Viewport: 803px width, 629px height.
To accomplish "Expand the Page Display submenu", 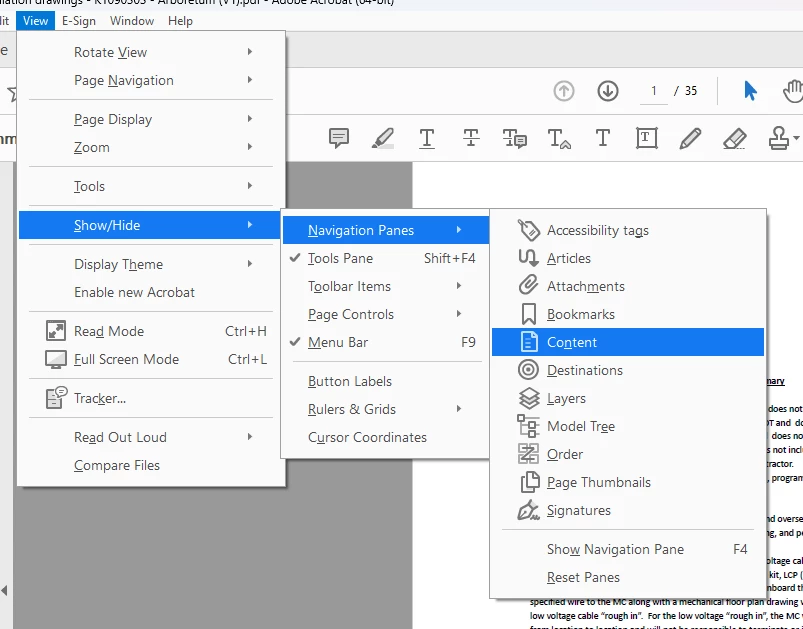I will click(151, 119).
